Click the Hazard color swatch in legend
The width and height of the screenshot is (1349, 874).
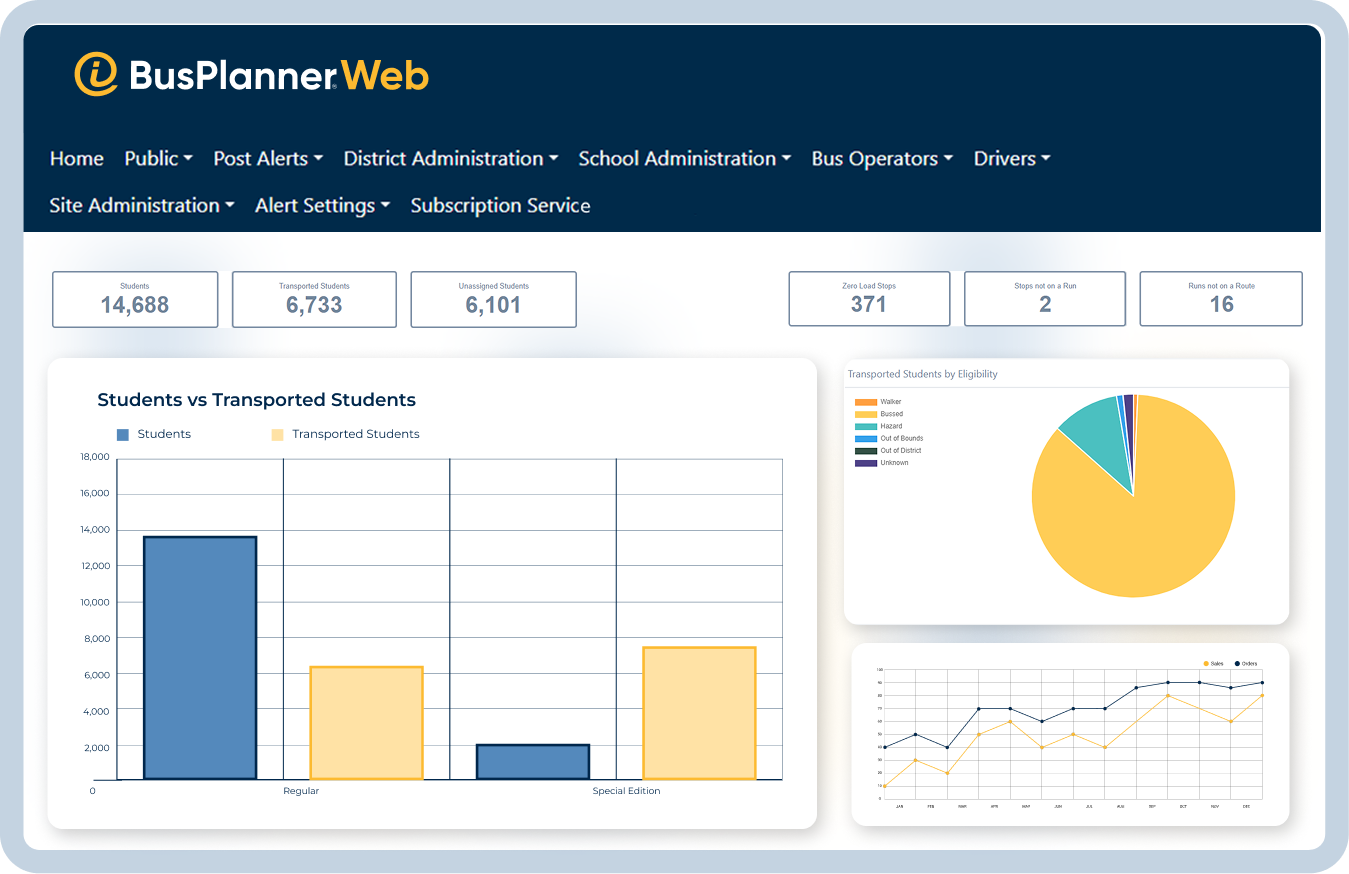click(x=865, y=426)
